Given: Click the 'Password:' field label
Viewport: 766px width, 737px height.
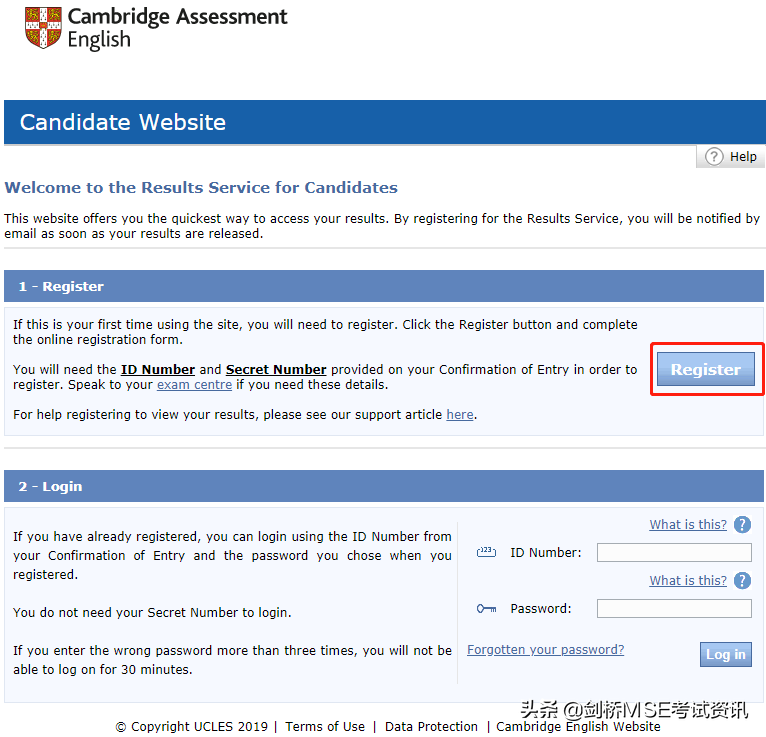Looking at the screenshot, I should [x=540, y=609].
